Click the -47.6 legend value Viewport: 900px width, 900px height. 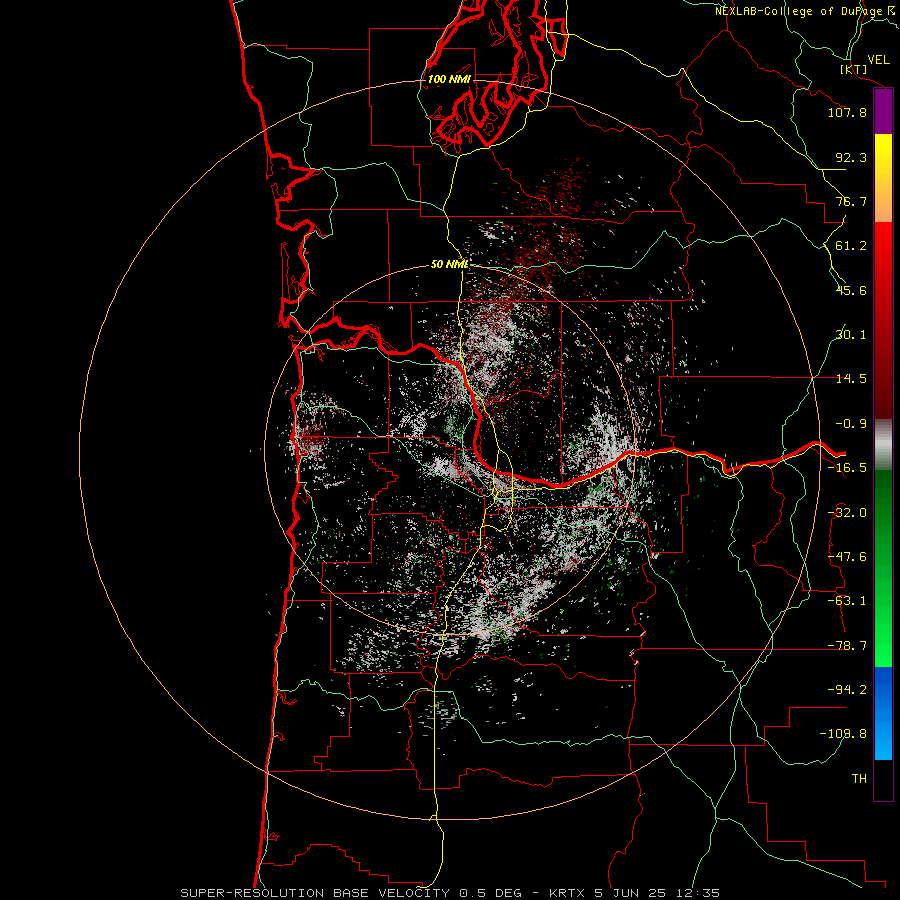click(x=847, y=557)
